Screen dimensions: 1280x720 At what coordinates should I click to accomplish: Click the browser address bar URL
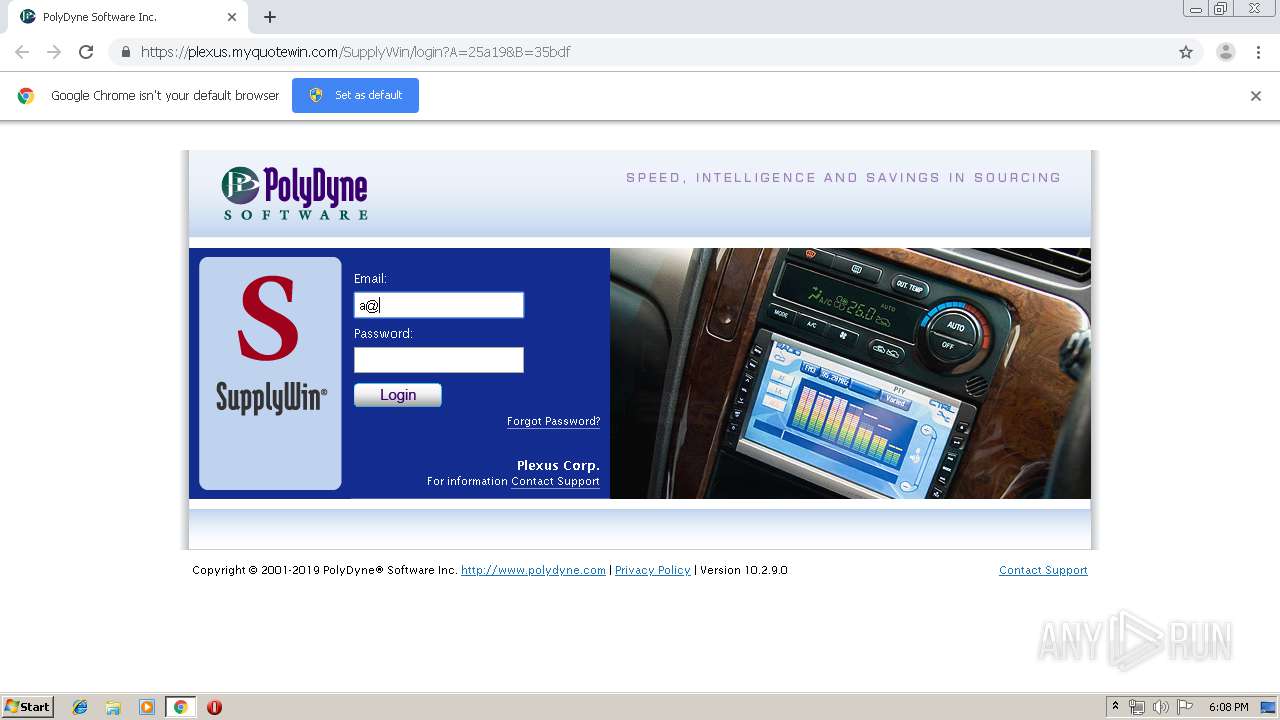point(355,52)
